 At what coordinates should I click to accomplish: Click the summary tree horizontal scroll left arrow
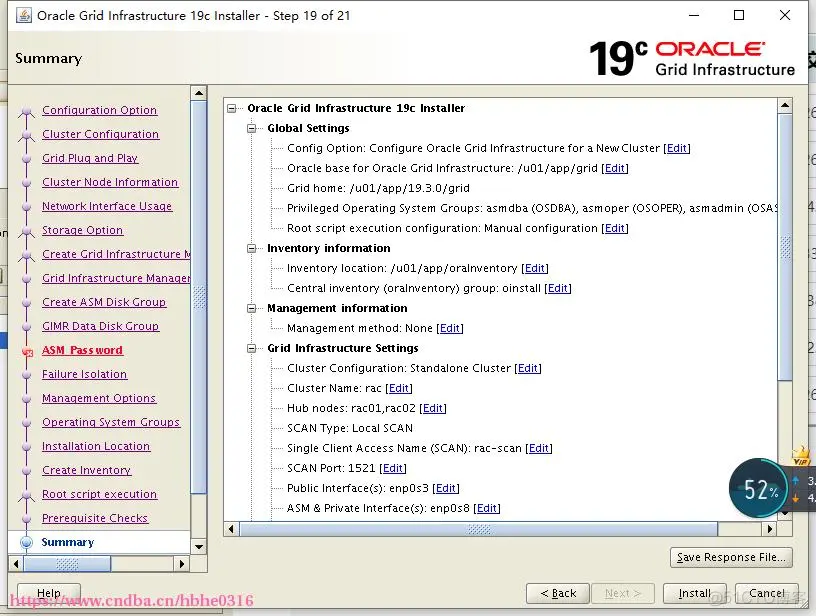[x=232, y=529]
